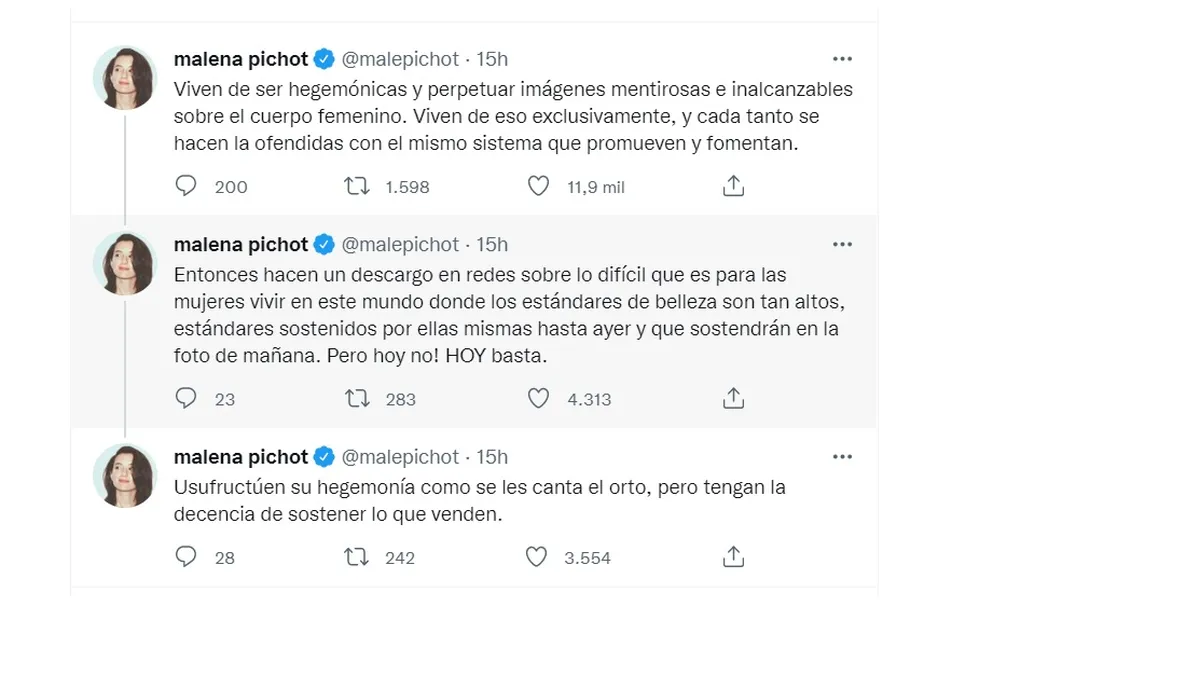This screenshot has width=1200, height=675.
Task: Reply to the tweet with 23 replies
Action: [x=186, y=398]
